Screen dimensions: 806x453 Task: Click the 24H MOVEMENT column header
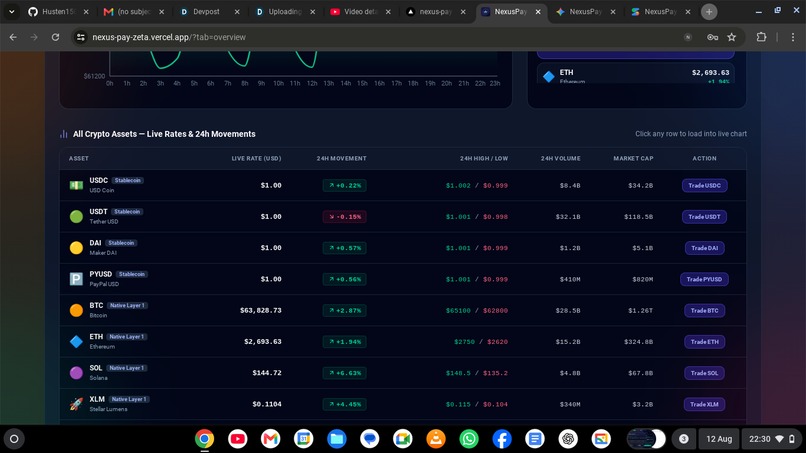[x=341, y=158]
